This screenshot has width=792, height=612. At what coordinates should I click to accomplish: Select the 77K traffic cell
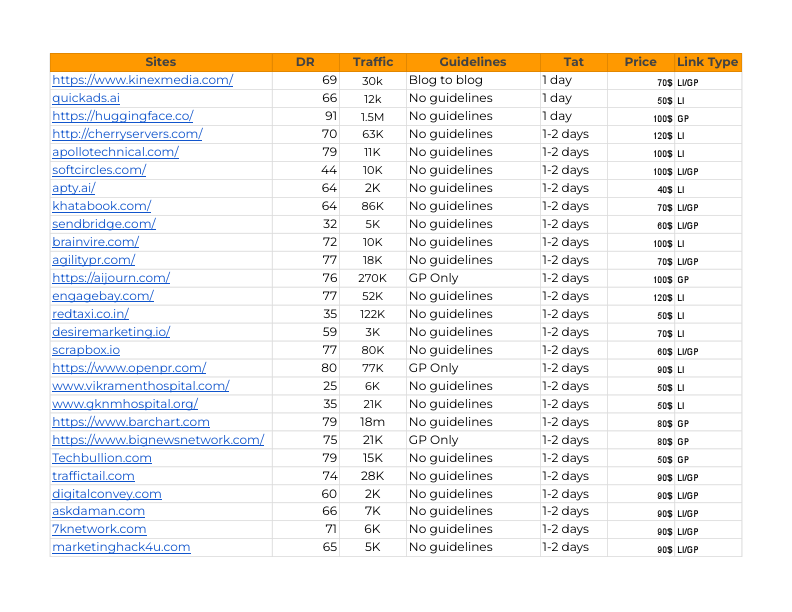tap(373, 368)
